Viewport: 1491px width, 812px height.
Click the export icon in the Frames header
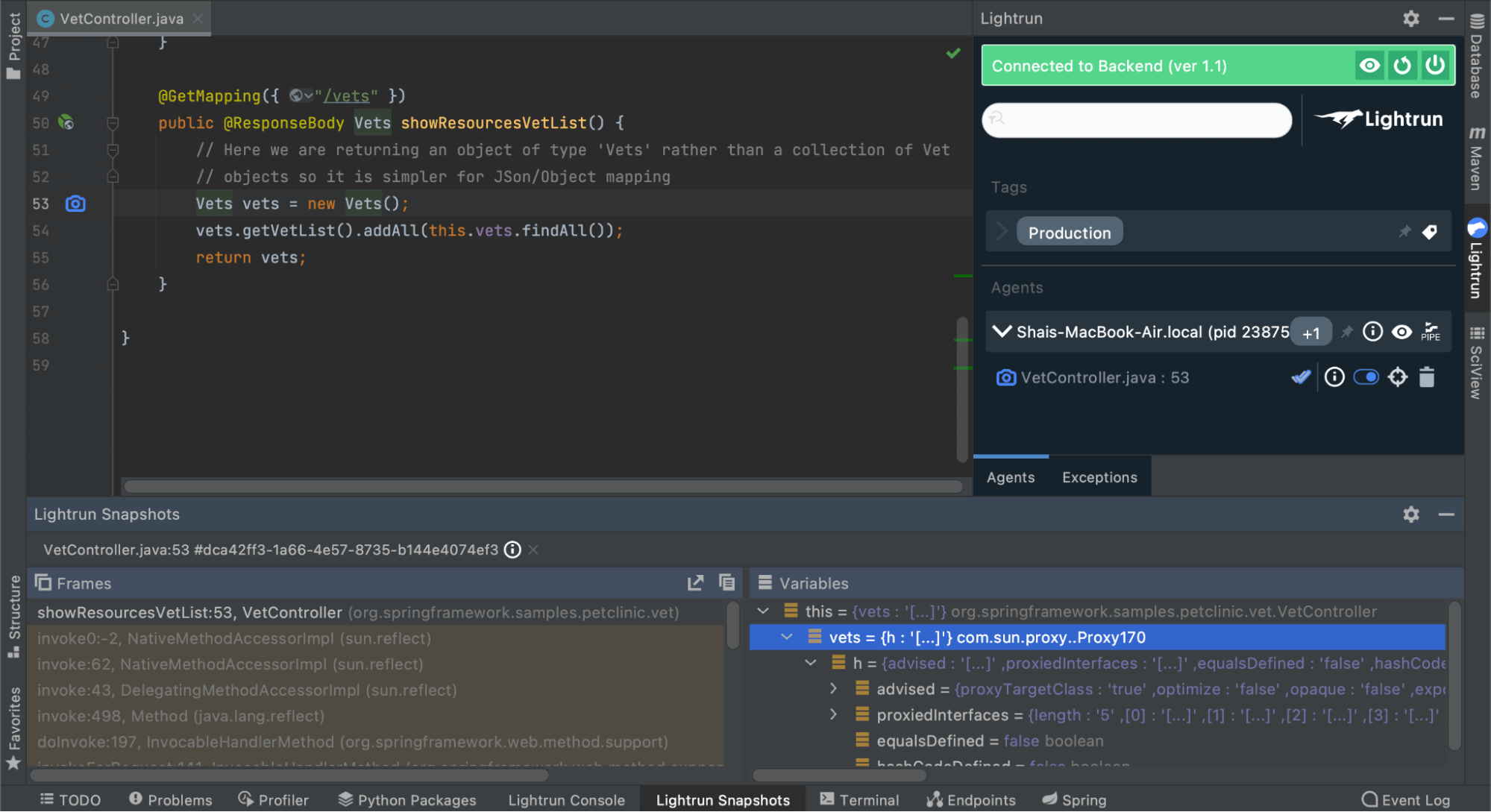[x=695, y=583]
